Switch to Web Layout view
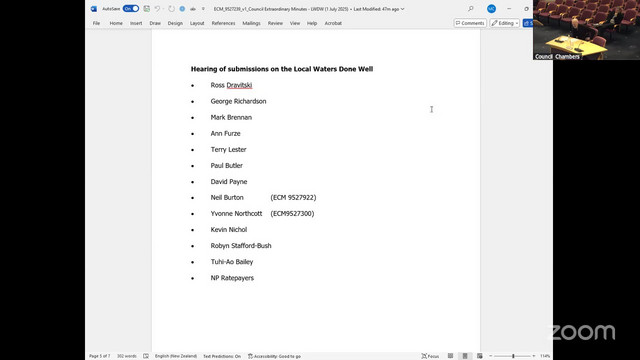 480,356
